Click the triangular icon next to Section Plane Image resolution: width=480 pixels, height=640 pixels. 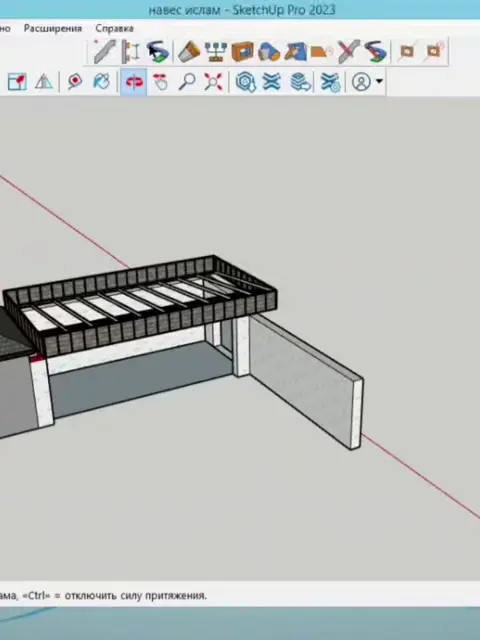click(44, 82)
